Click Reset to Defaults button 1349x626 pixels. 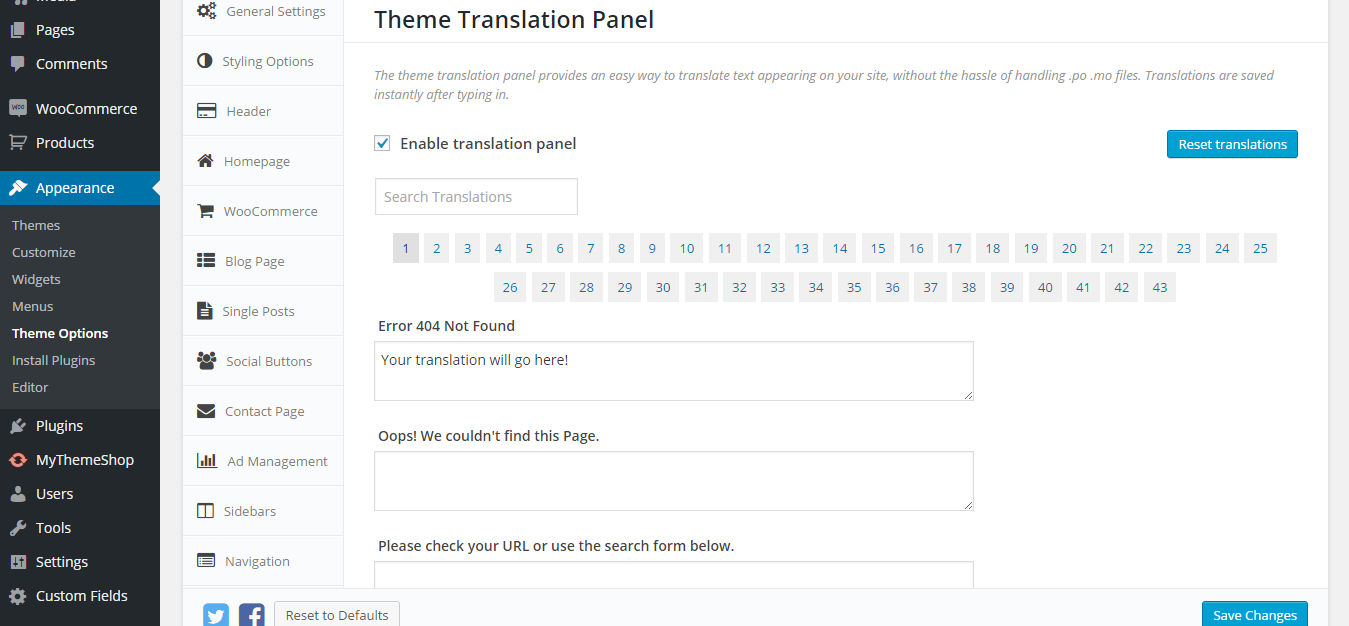(337, 615)
